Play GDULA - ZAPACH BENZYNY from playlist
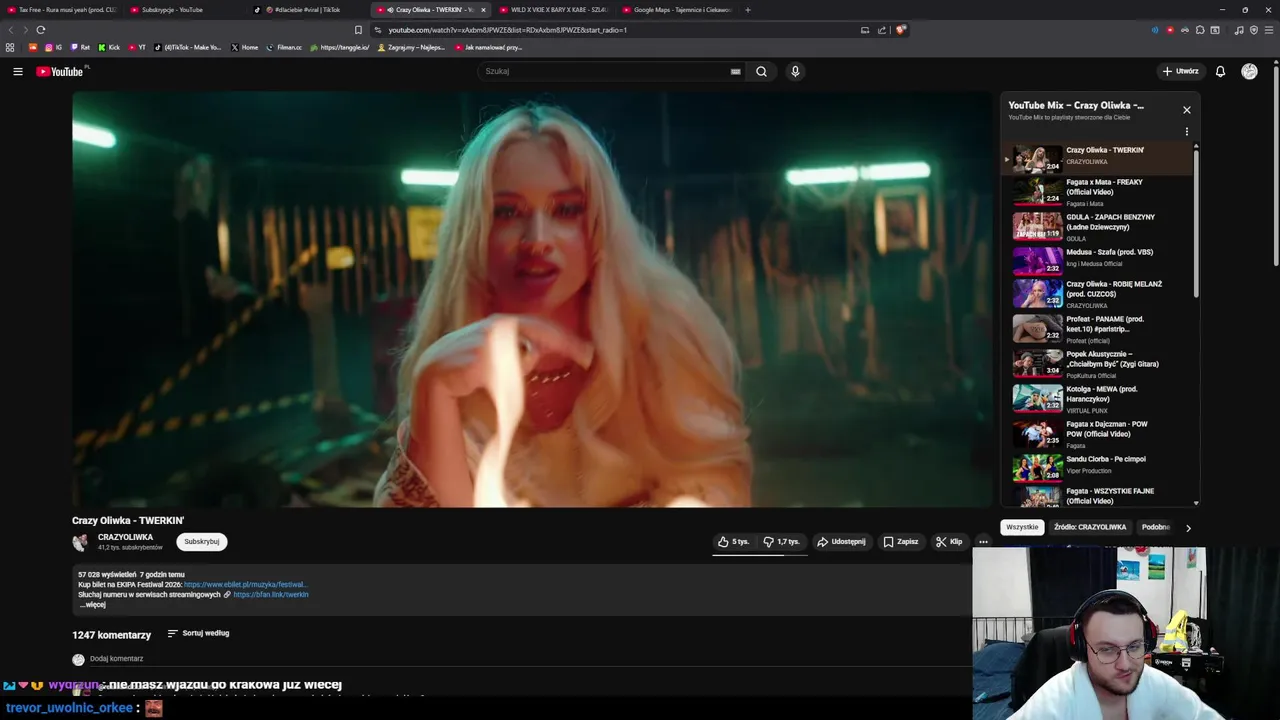This screenshot has width=1280, height=720. 1098,227
